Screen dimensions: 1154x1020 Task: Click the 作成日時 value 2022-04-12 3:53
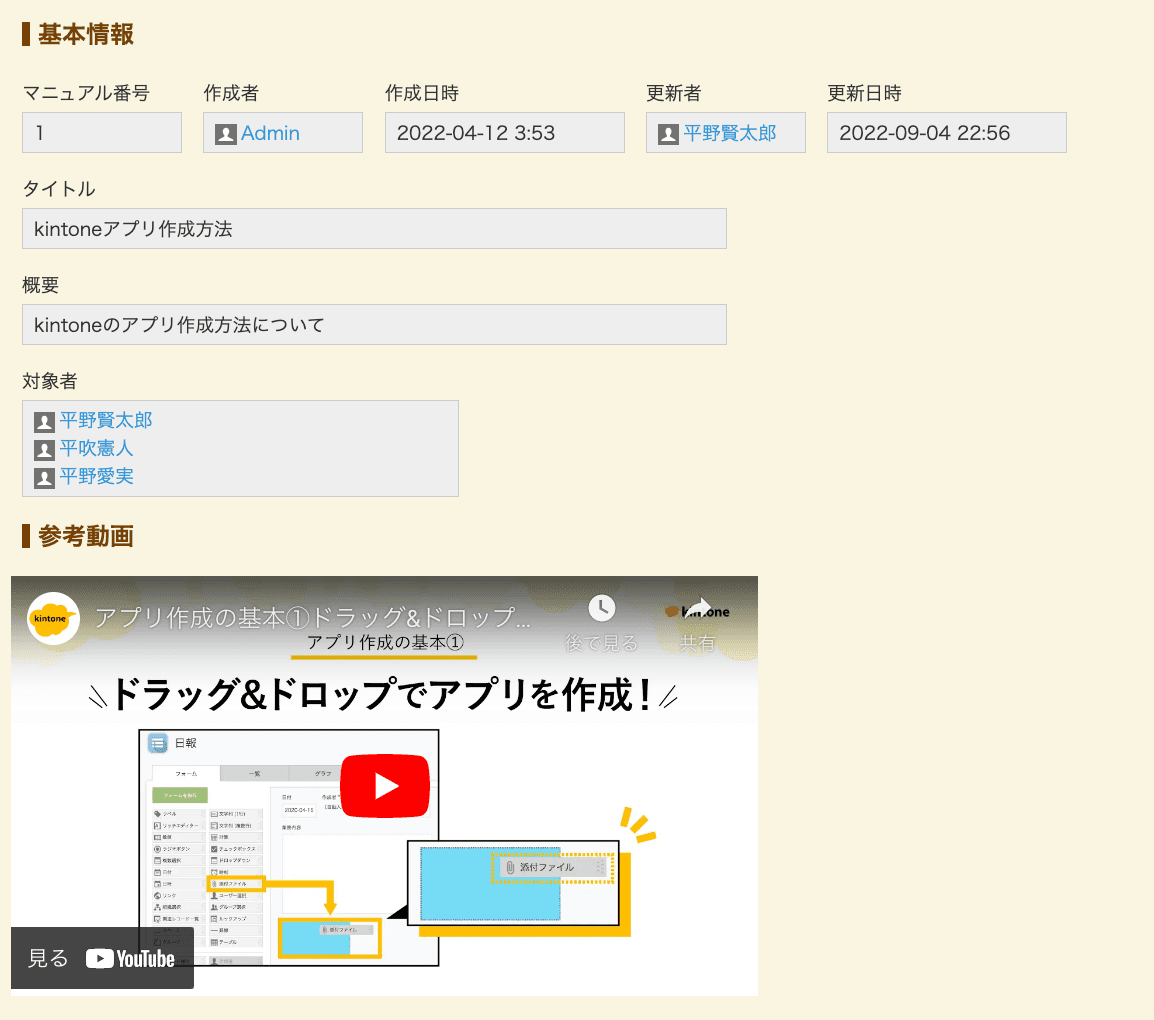(x=505, y=132)
